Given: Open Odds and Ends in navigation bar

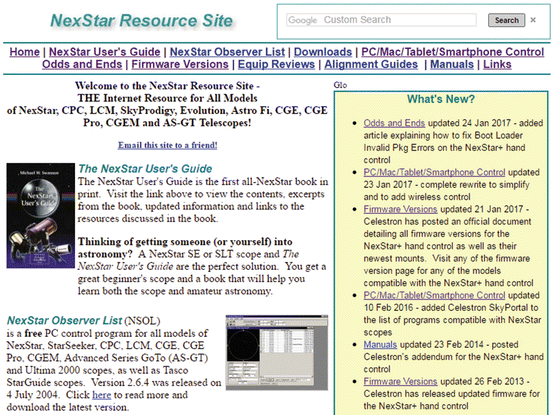Looking at the screenshot, I should tap(82, 65).
